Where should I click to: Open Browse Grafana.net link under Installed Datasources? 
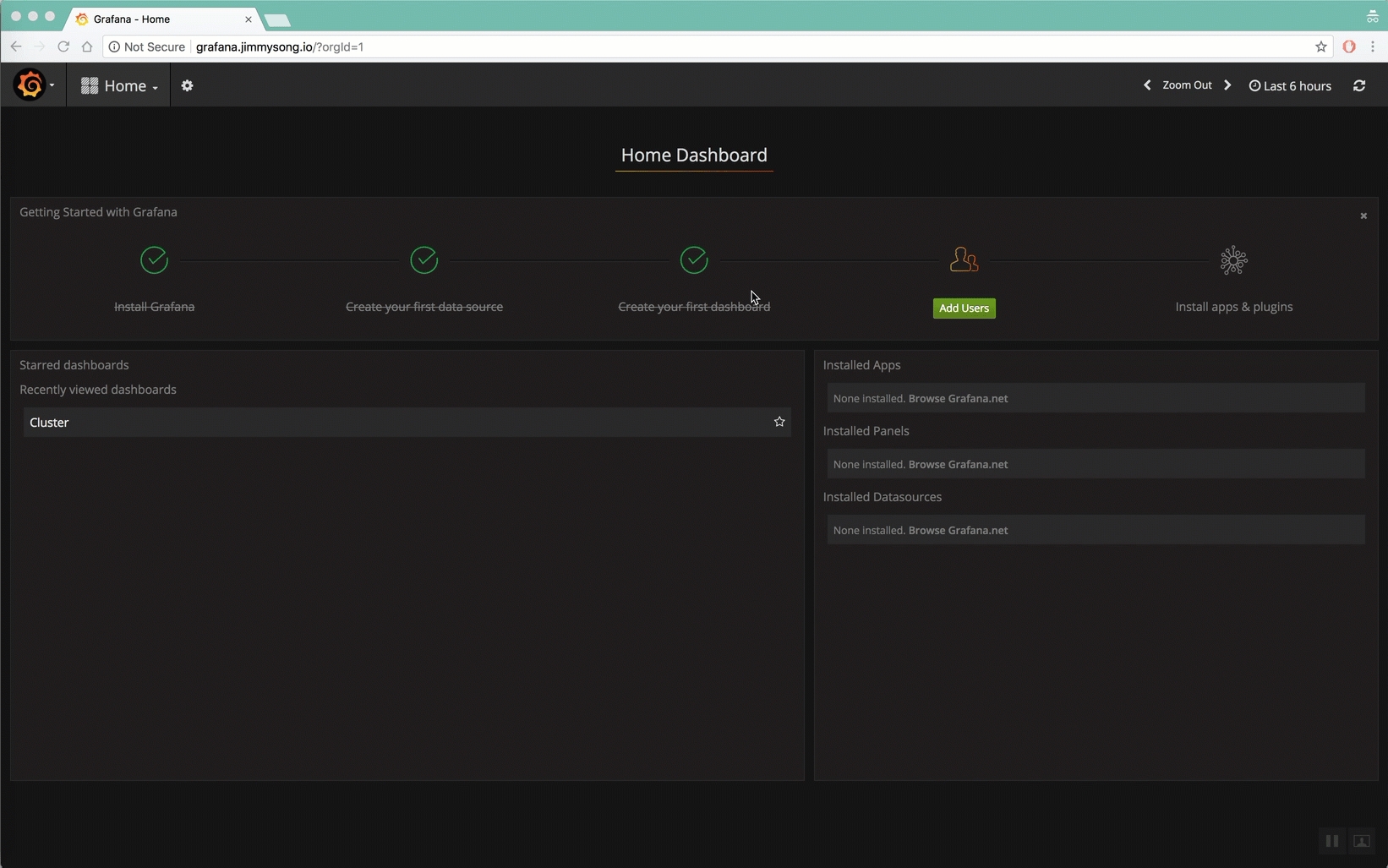pyautogui.click(x=958, y=531)
